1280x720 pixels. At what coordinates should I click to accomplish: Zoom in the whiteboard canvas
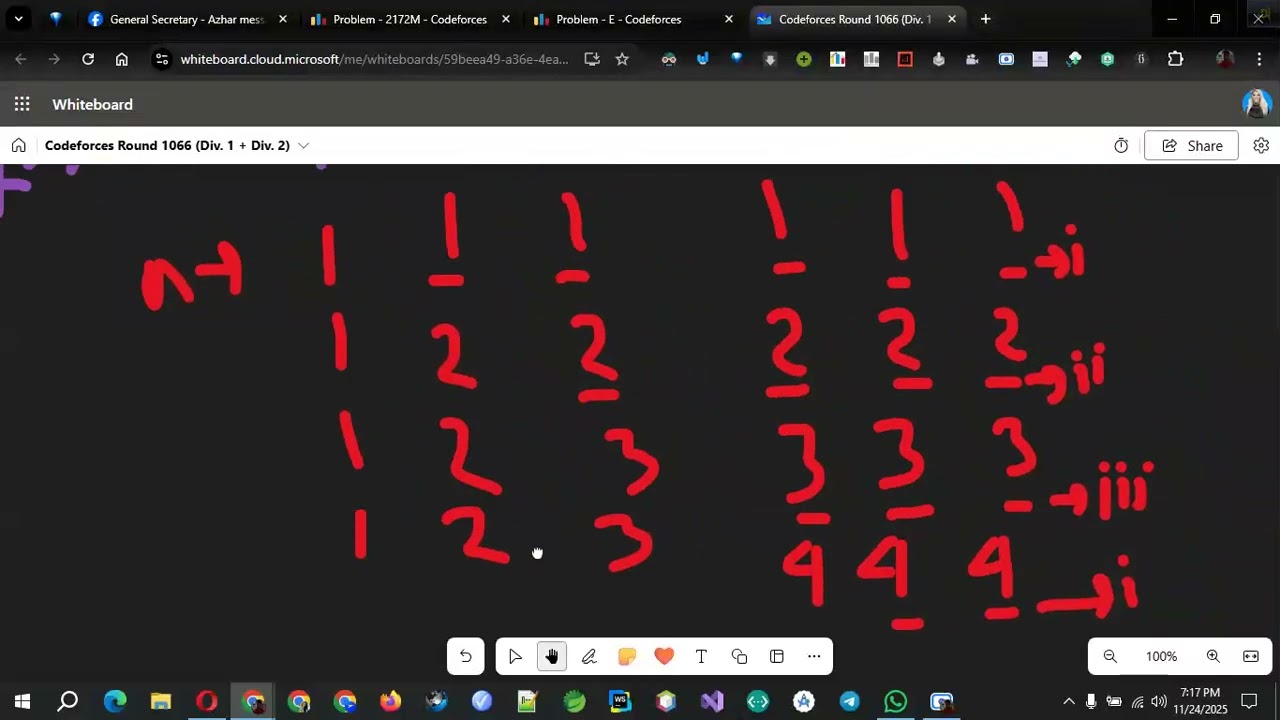[1213, 657]
